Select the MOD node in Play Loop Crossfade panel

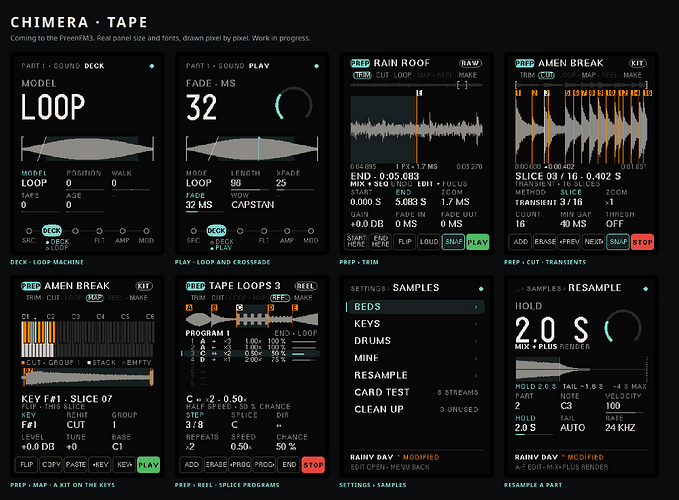click(311, 231)
